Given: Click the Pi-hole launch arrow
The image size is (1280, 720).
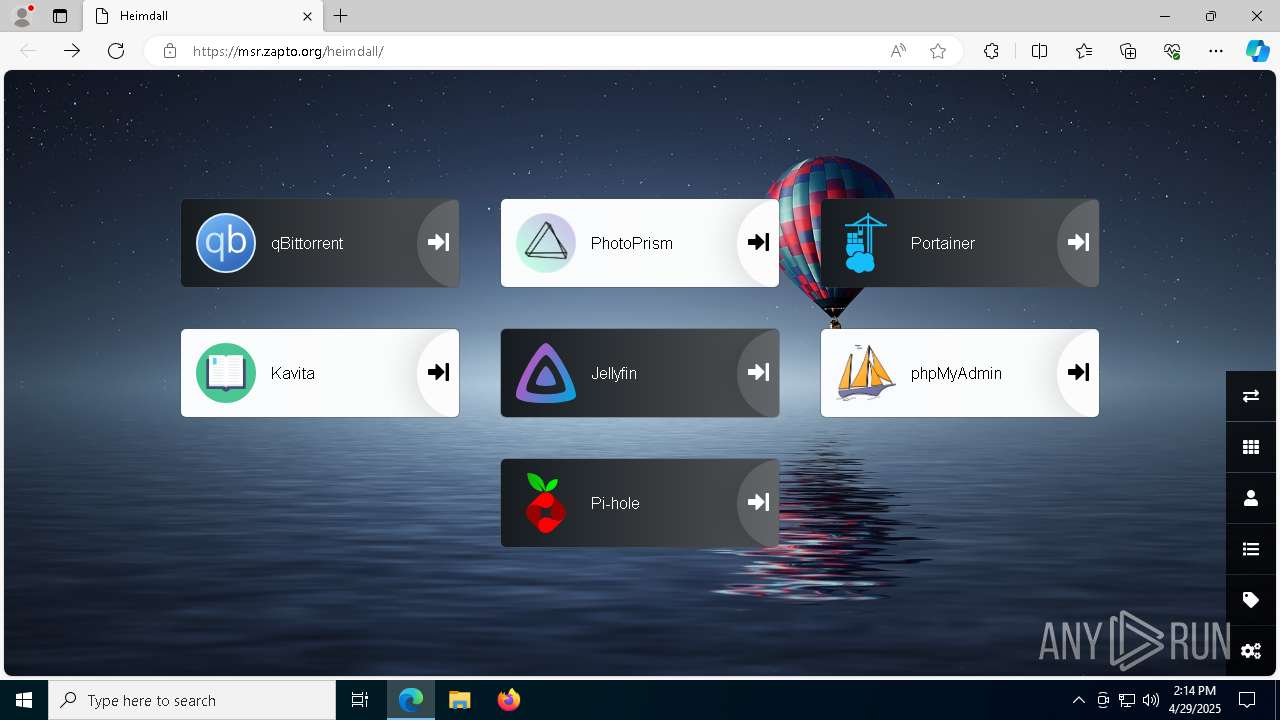Looking at the screenshot, I should 758,502.
